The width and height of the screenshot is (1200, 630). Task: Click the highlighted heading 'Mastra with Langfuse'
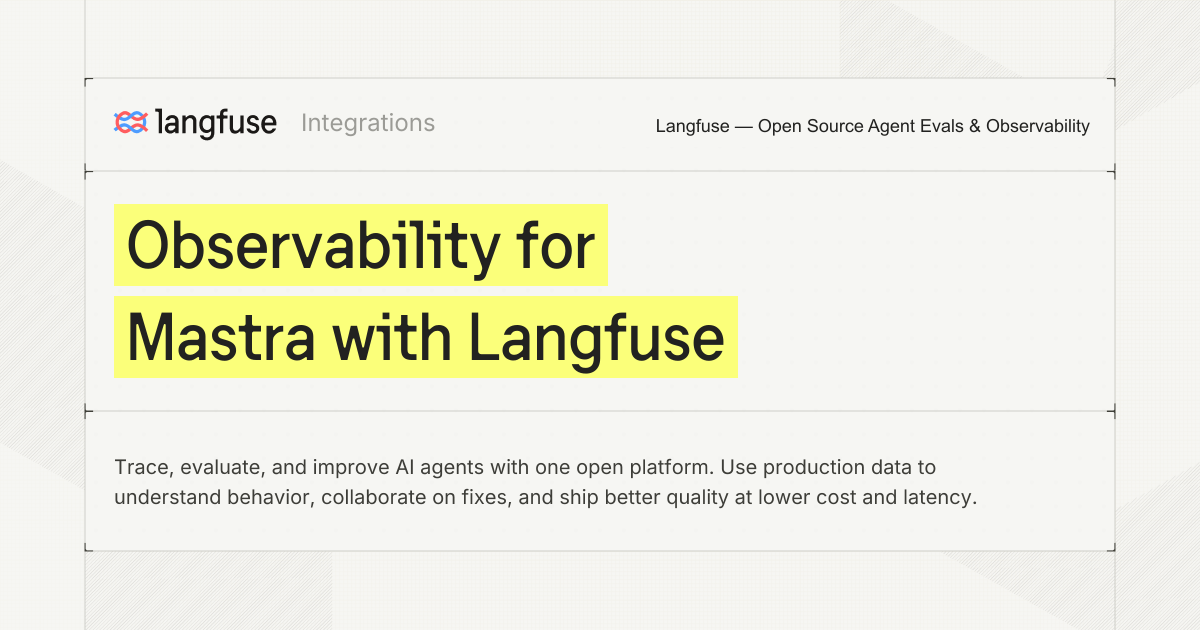[x=426, y=337]
